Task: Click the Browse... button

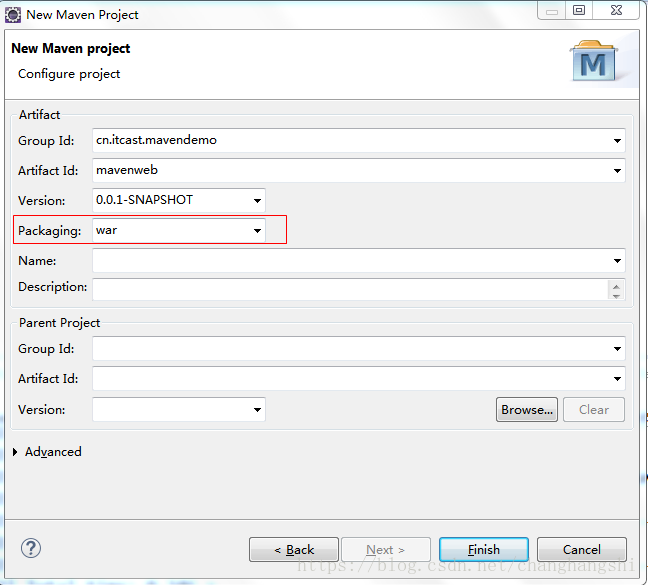Action: tap(527, 410)
